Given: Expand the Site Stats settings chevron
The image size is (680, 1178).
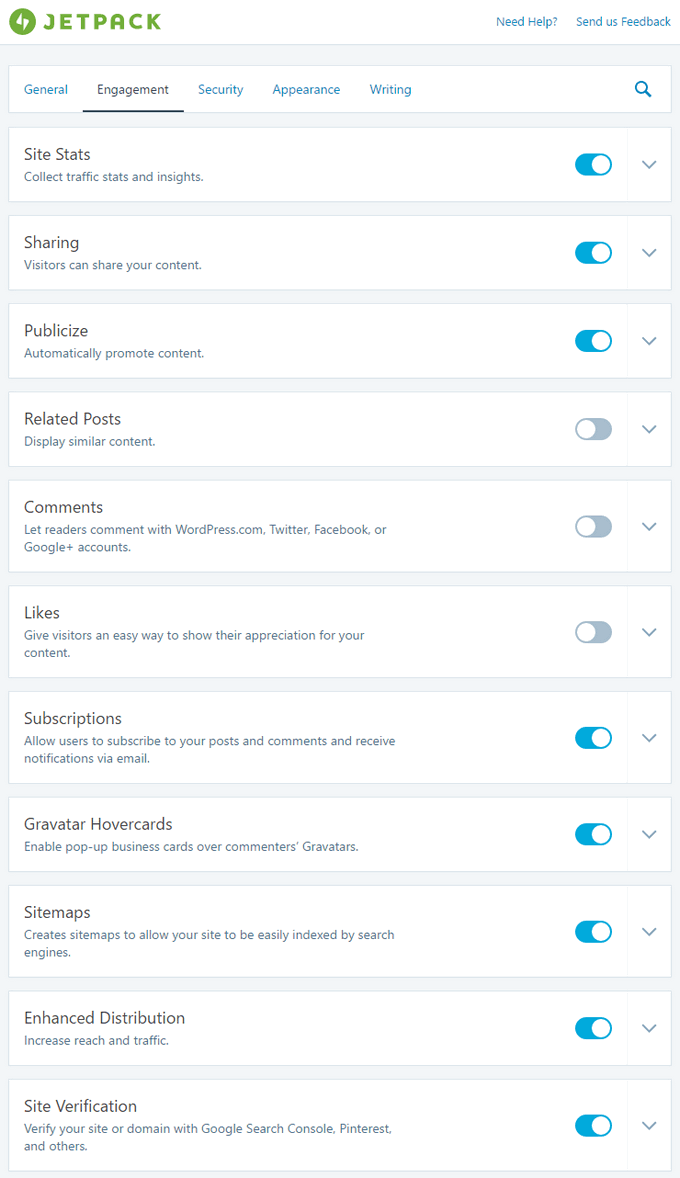Looking at the screenshot, I should (649, 165).
